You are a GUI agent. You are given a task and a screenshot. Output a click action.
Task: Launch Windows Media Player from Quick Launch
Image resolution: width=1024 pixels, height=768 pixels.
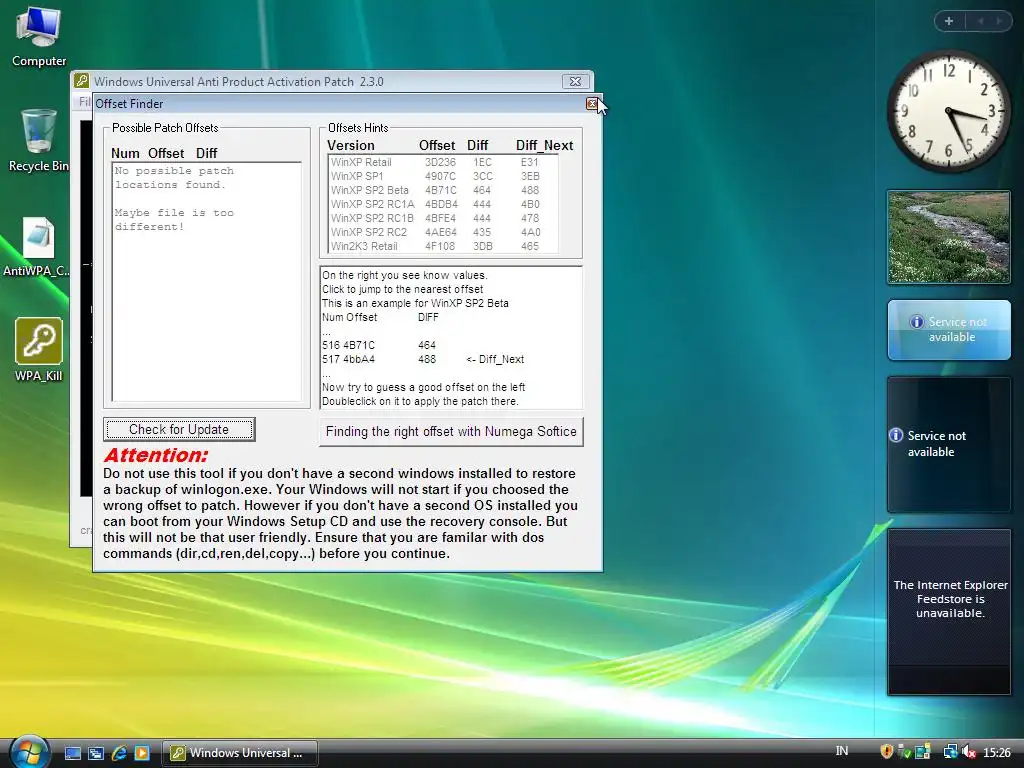142,753
